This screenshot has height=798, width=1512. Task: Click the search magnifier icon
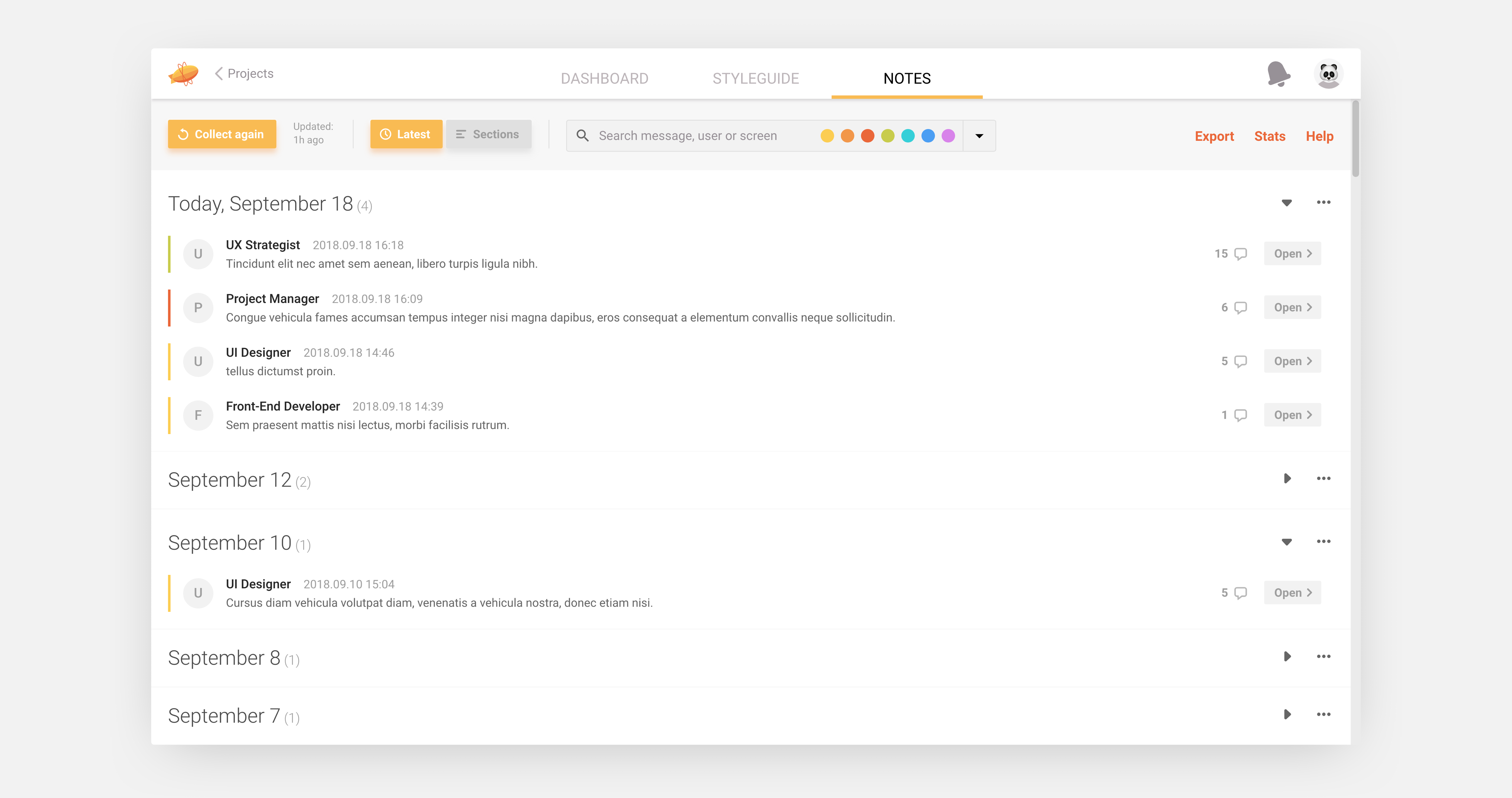coord(582,135)
